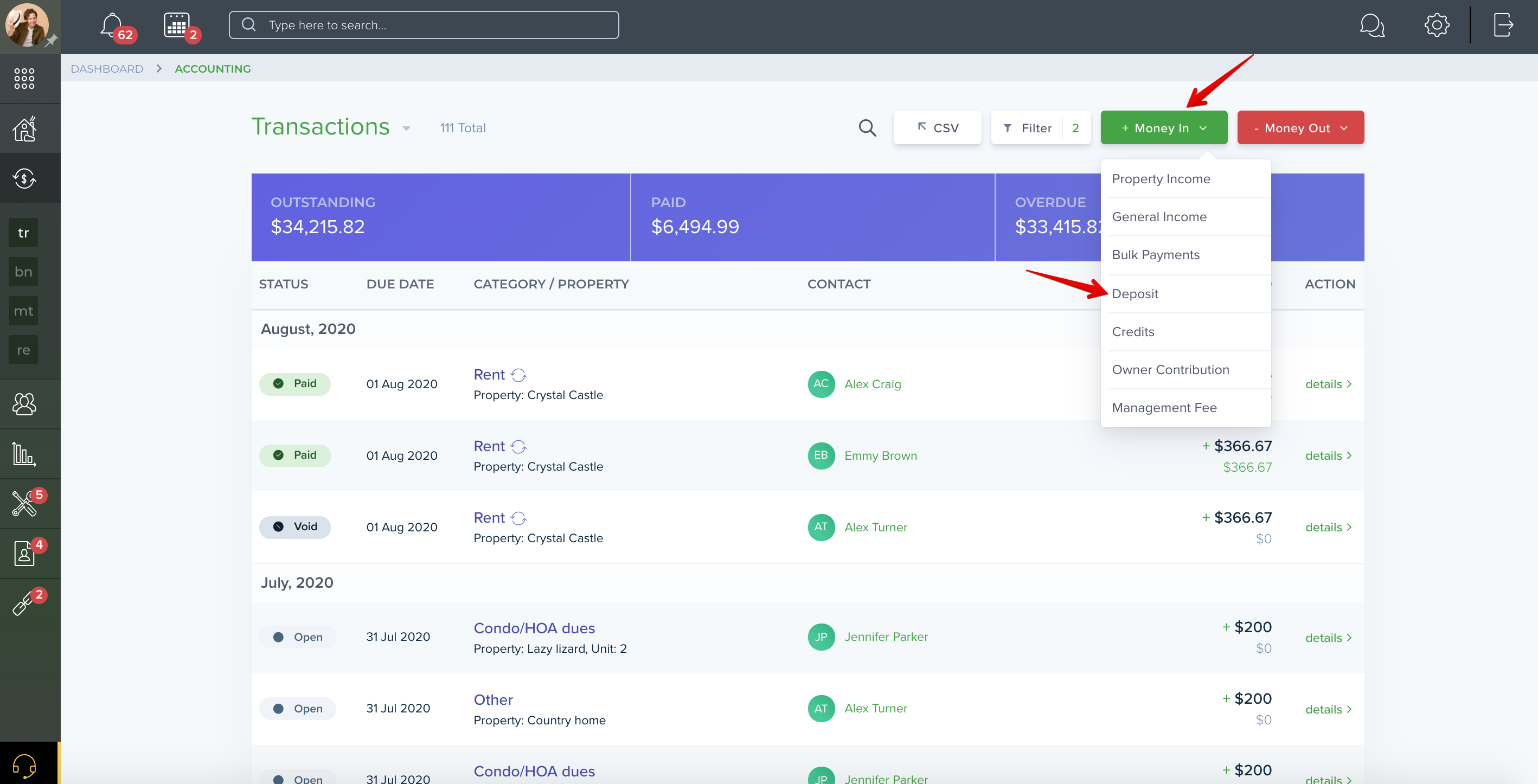Click recurring icon next to Emmy Brown's Rent
Viewport: 1538px width, 784px height.
coord(519,447)
